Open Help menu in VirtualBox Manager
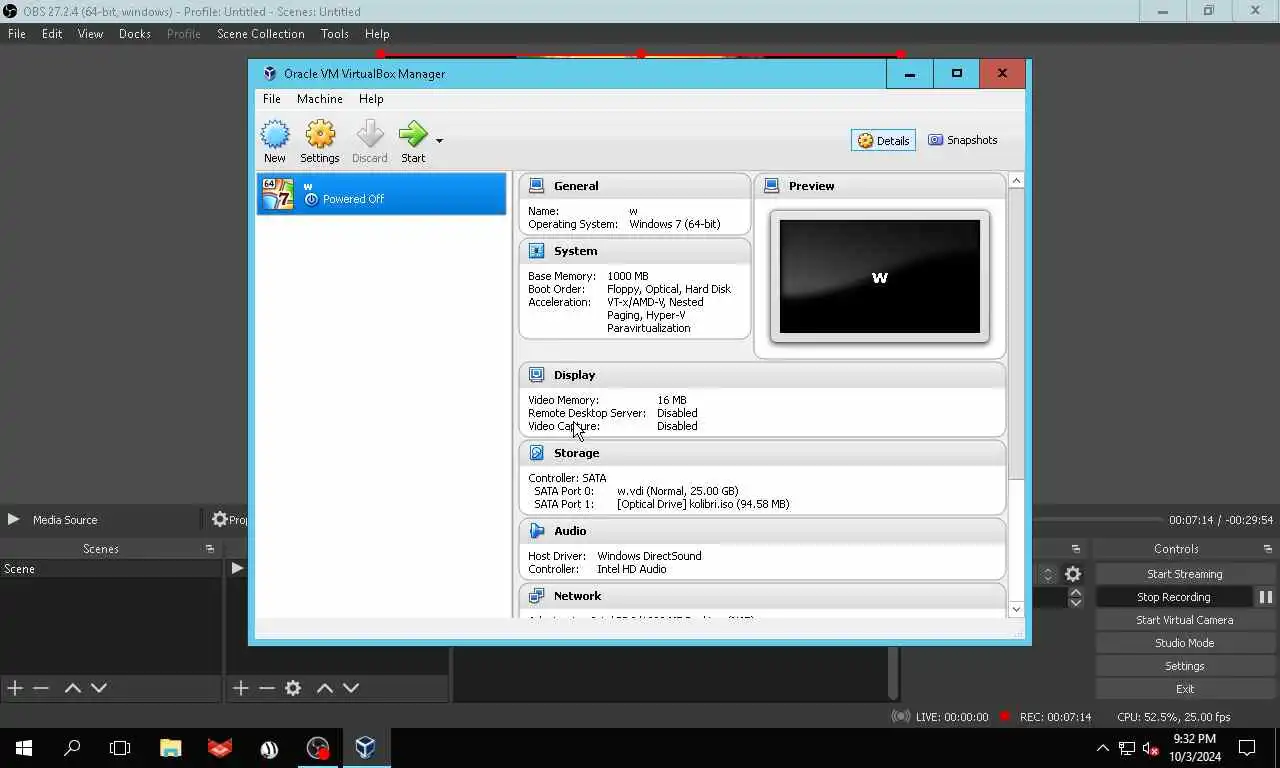 point(371,99)
